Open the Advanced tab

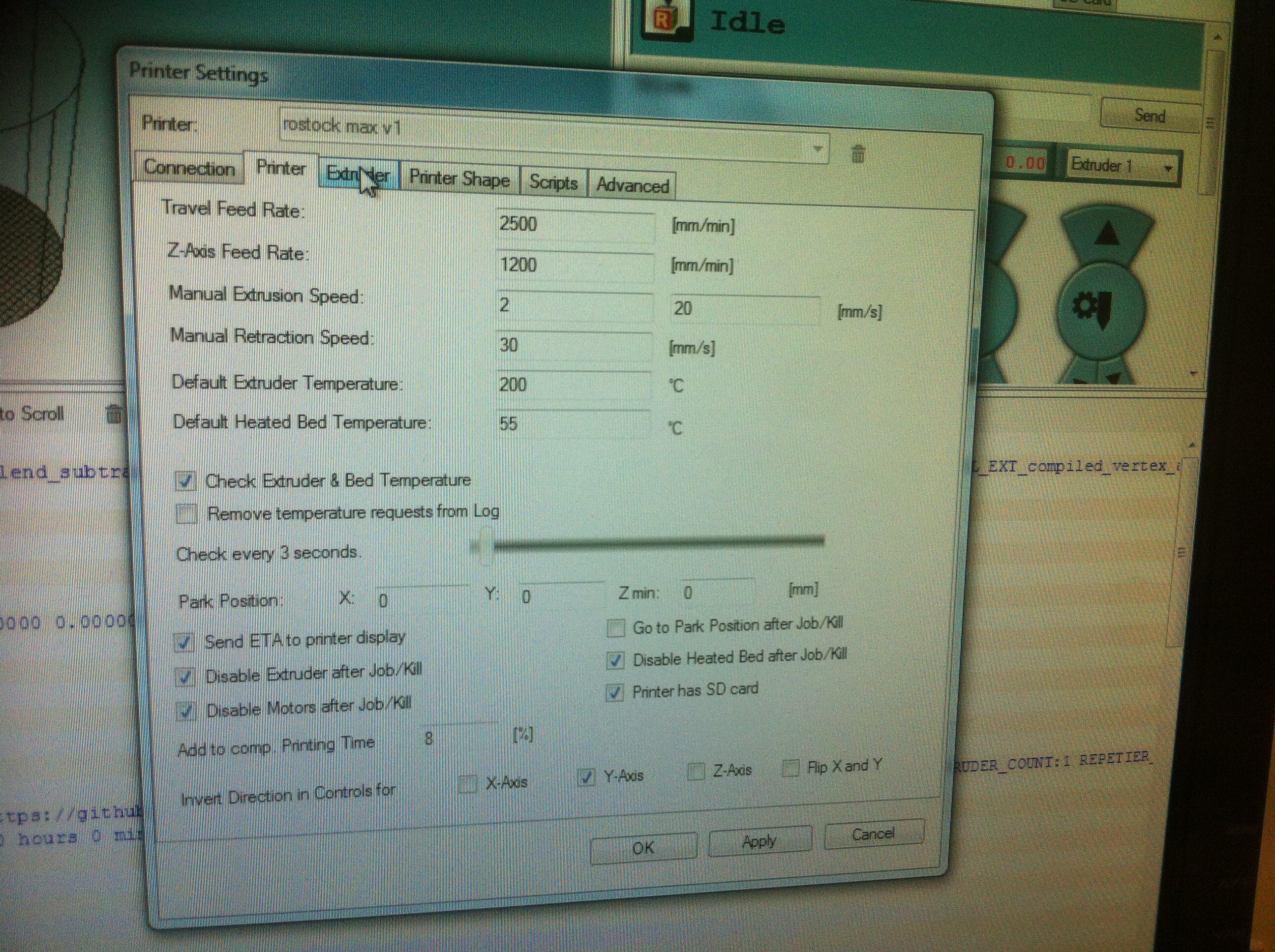coord(632,185)
